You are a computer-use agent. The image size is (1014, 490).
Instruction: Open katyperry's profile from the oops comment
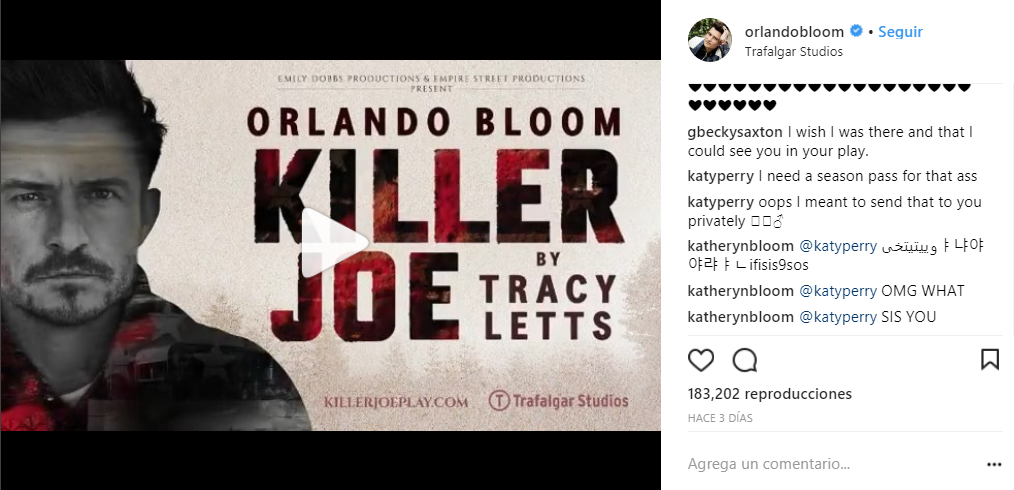click(x=721, y=201)
